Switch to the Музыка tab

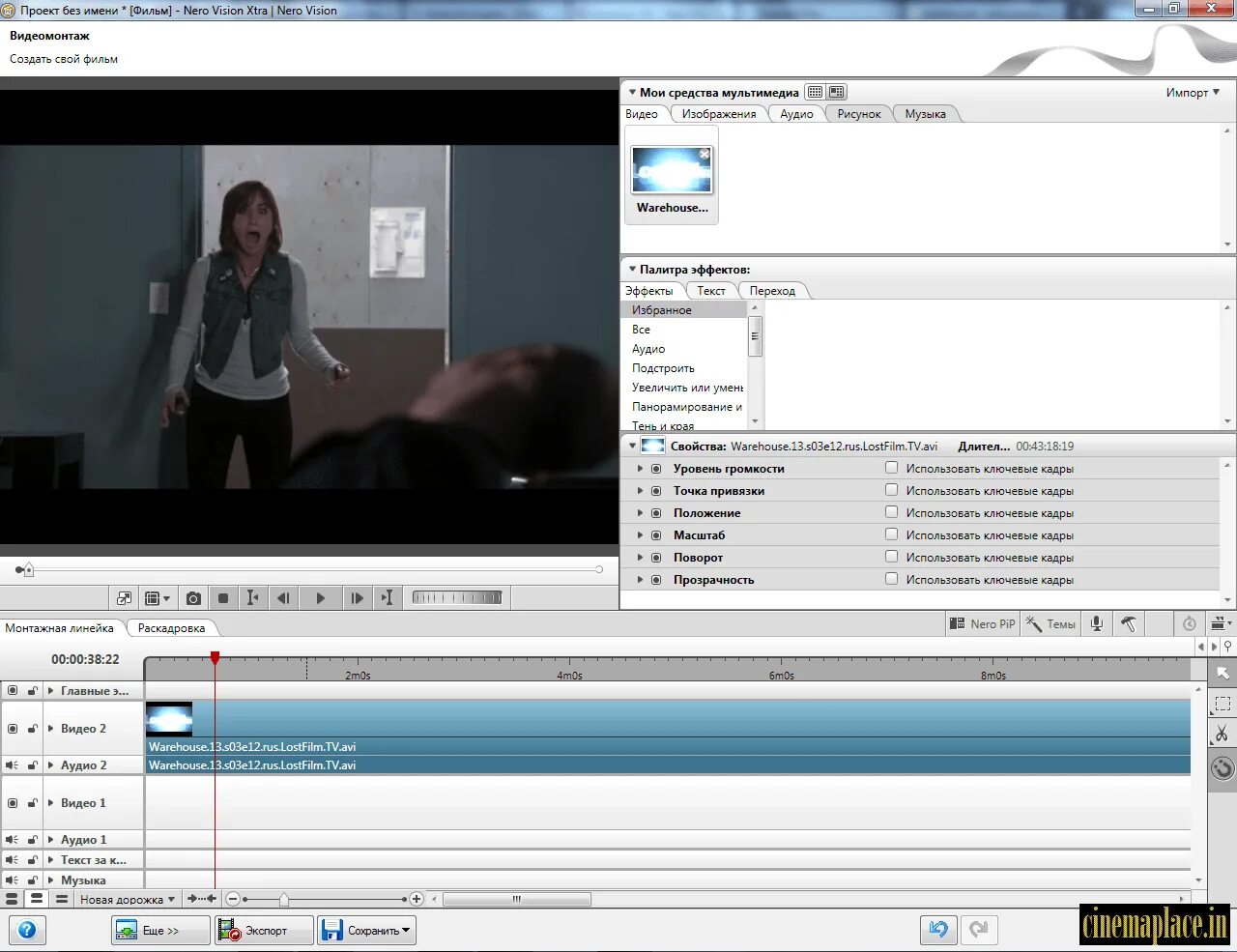point(925,114)
